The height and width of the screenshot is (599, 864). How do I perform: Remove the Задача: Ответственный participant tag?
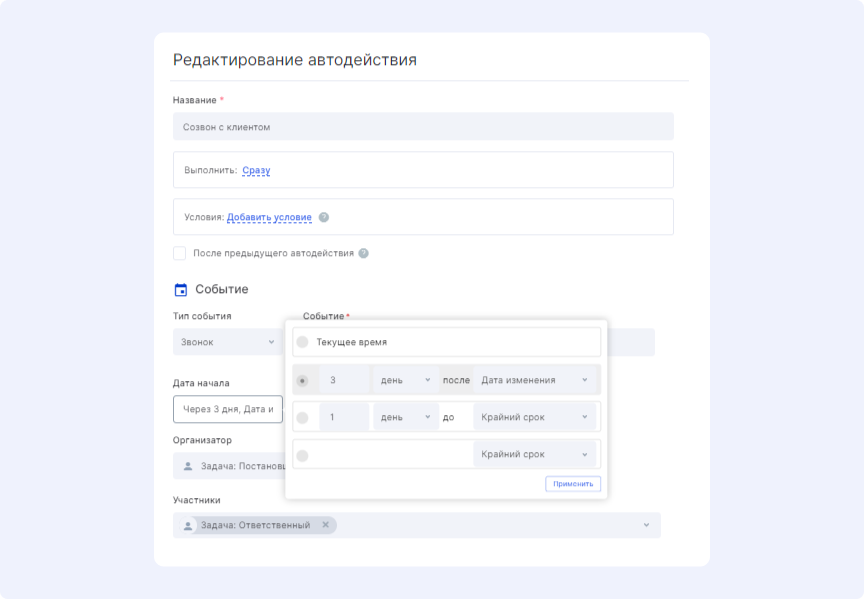(325, 525)
